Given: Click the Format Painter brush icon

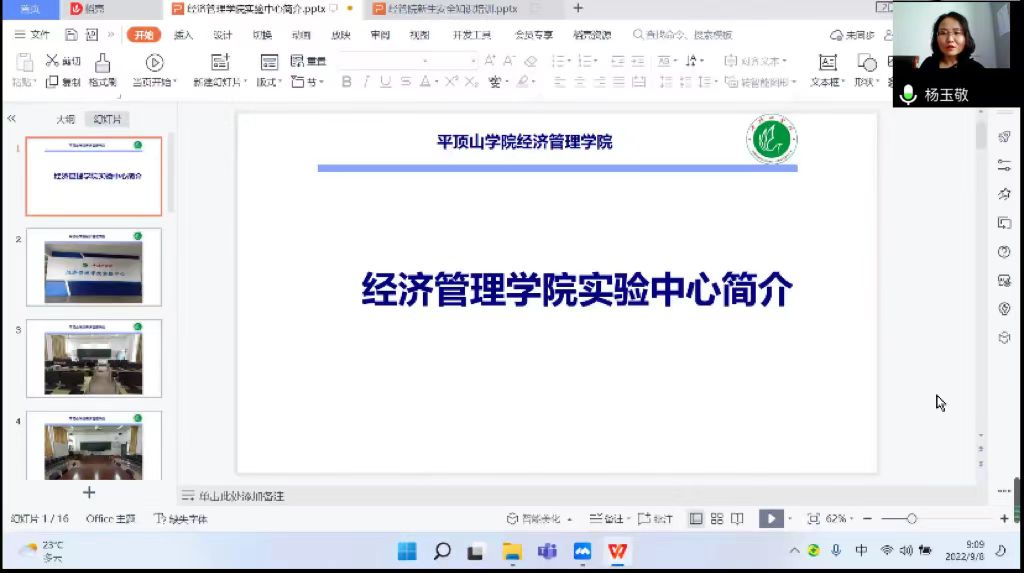Looking at the screenshot, I should pos(102,64).
